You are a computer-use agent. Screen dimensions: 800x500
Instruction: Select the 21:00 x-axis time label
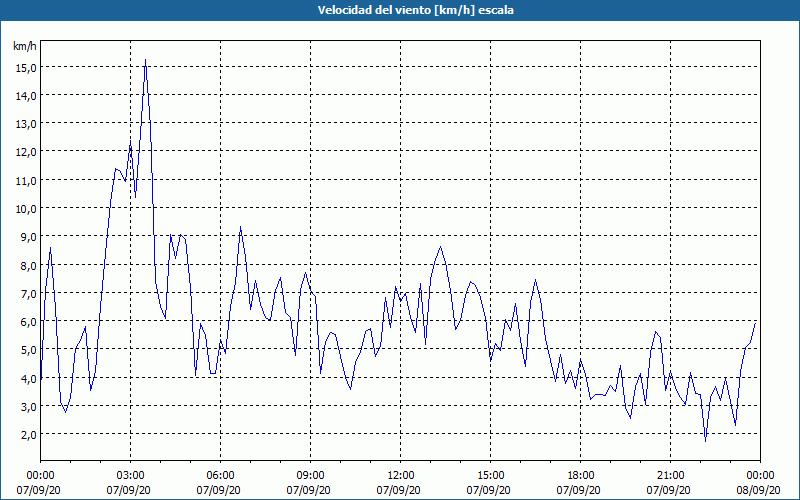670,476
